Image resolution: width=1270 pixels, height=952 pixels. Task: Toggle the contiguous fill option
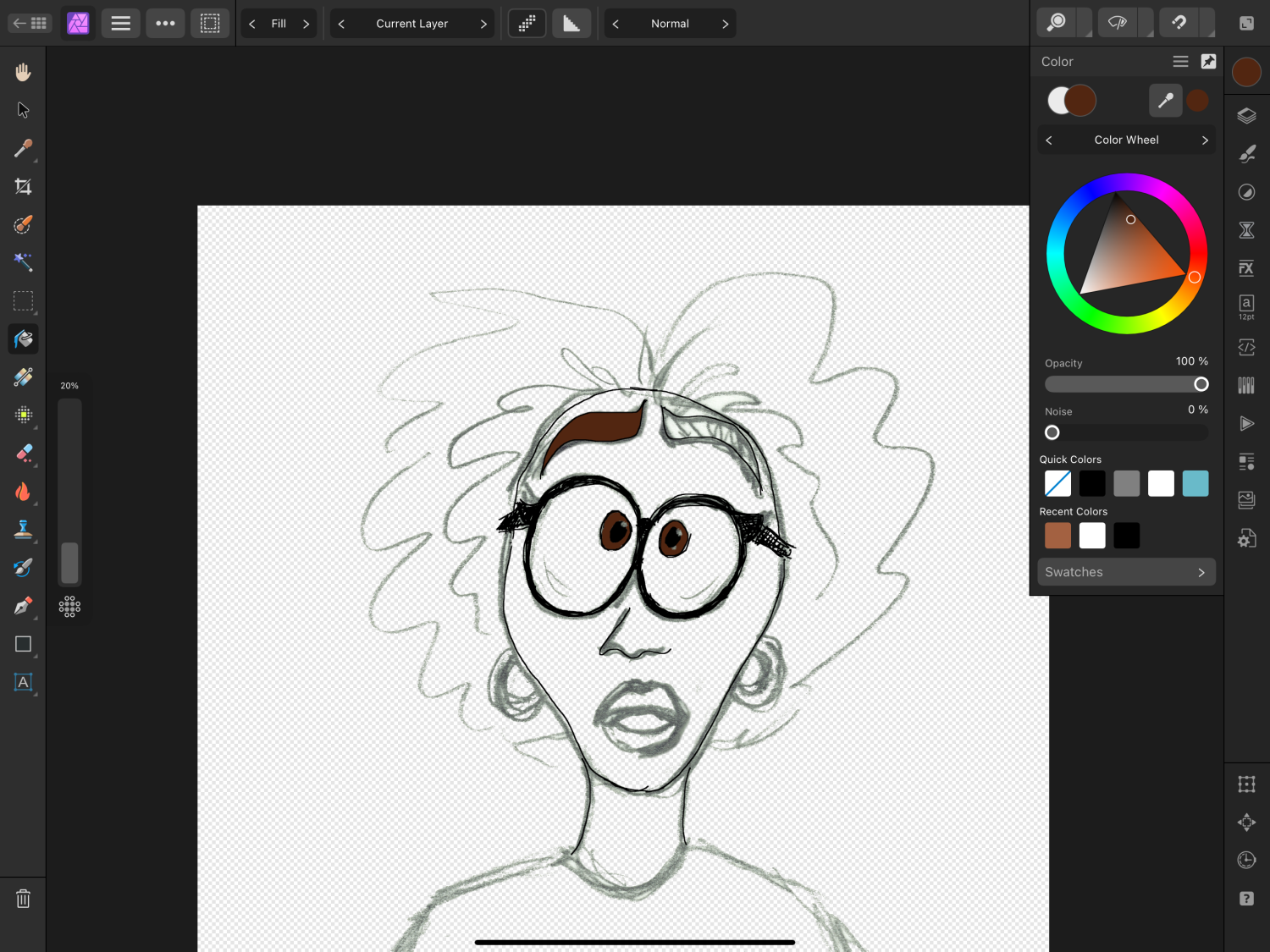point(527,24)
